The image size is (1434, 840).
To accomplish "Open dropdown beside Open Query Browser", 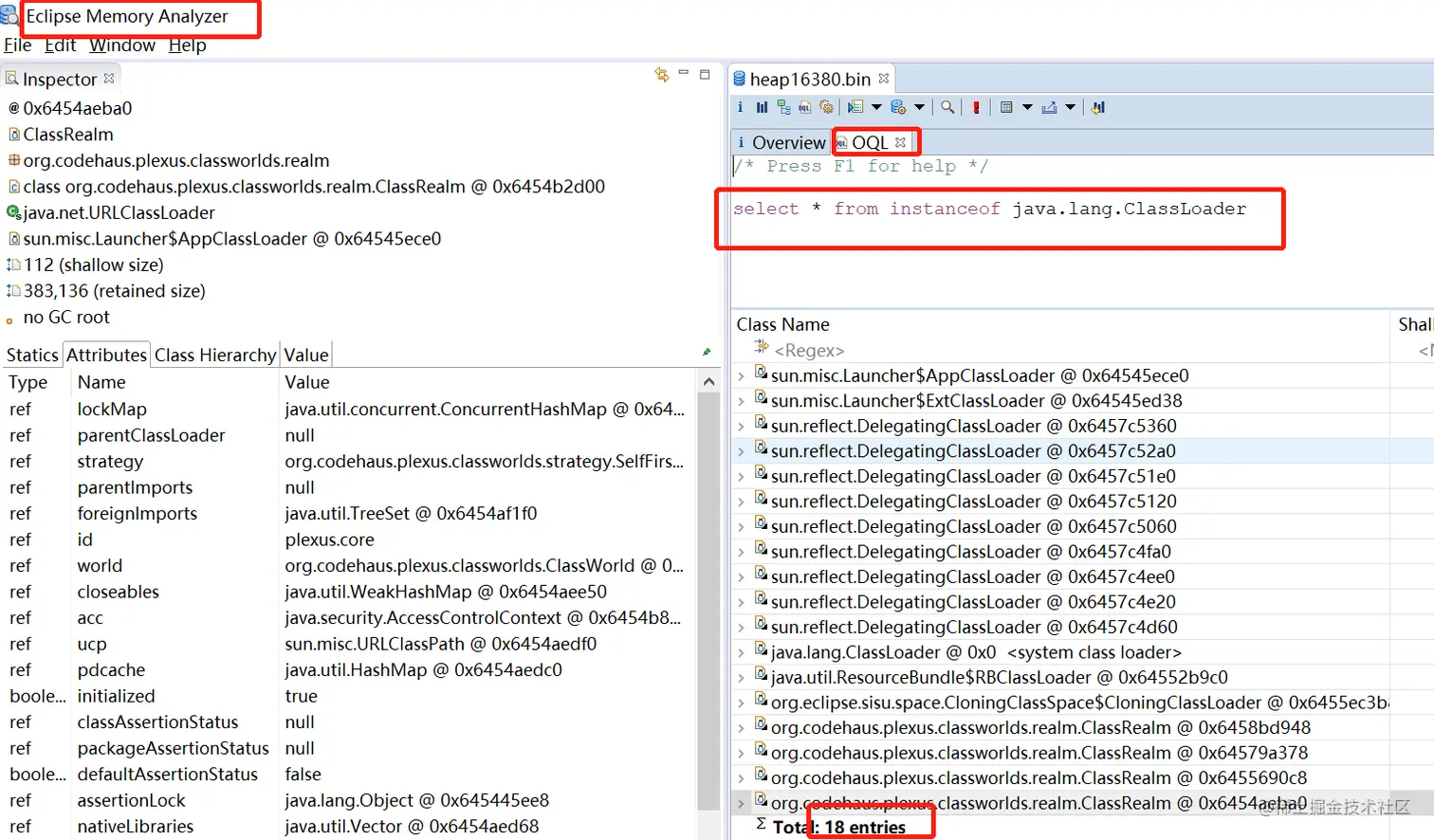I will tap(919, 107).
